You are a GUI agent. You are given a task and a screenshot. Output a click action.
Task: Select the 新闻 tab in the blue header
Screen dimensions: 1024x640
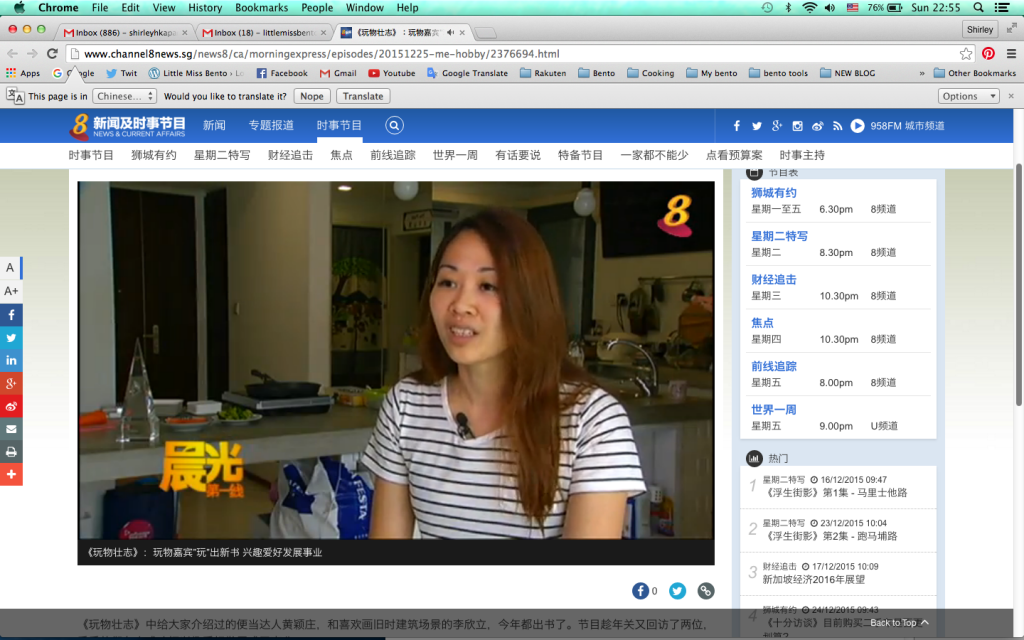214,125
